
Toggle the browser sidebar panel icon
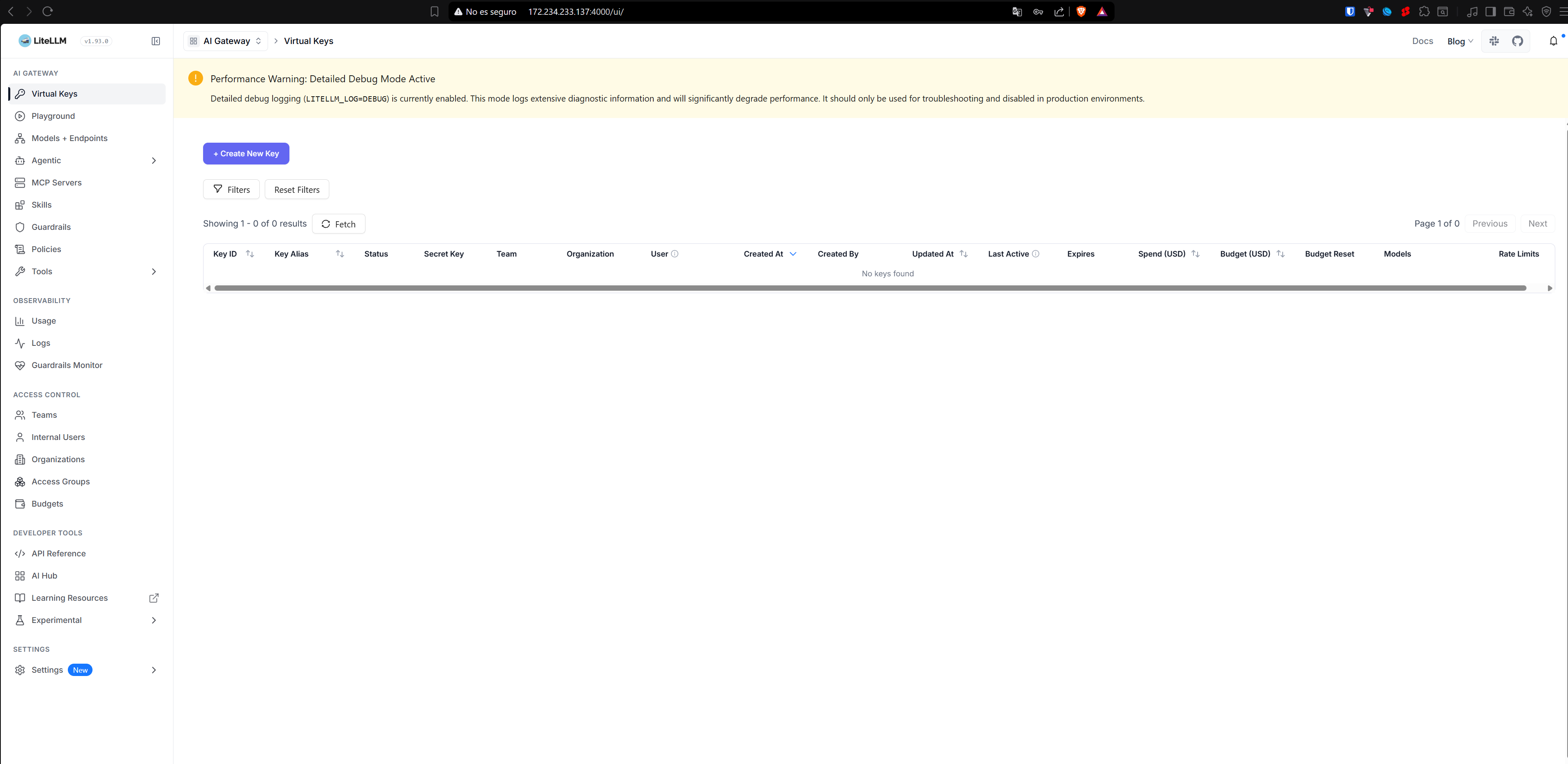tap(1491, 12)
